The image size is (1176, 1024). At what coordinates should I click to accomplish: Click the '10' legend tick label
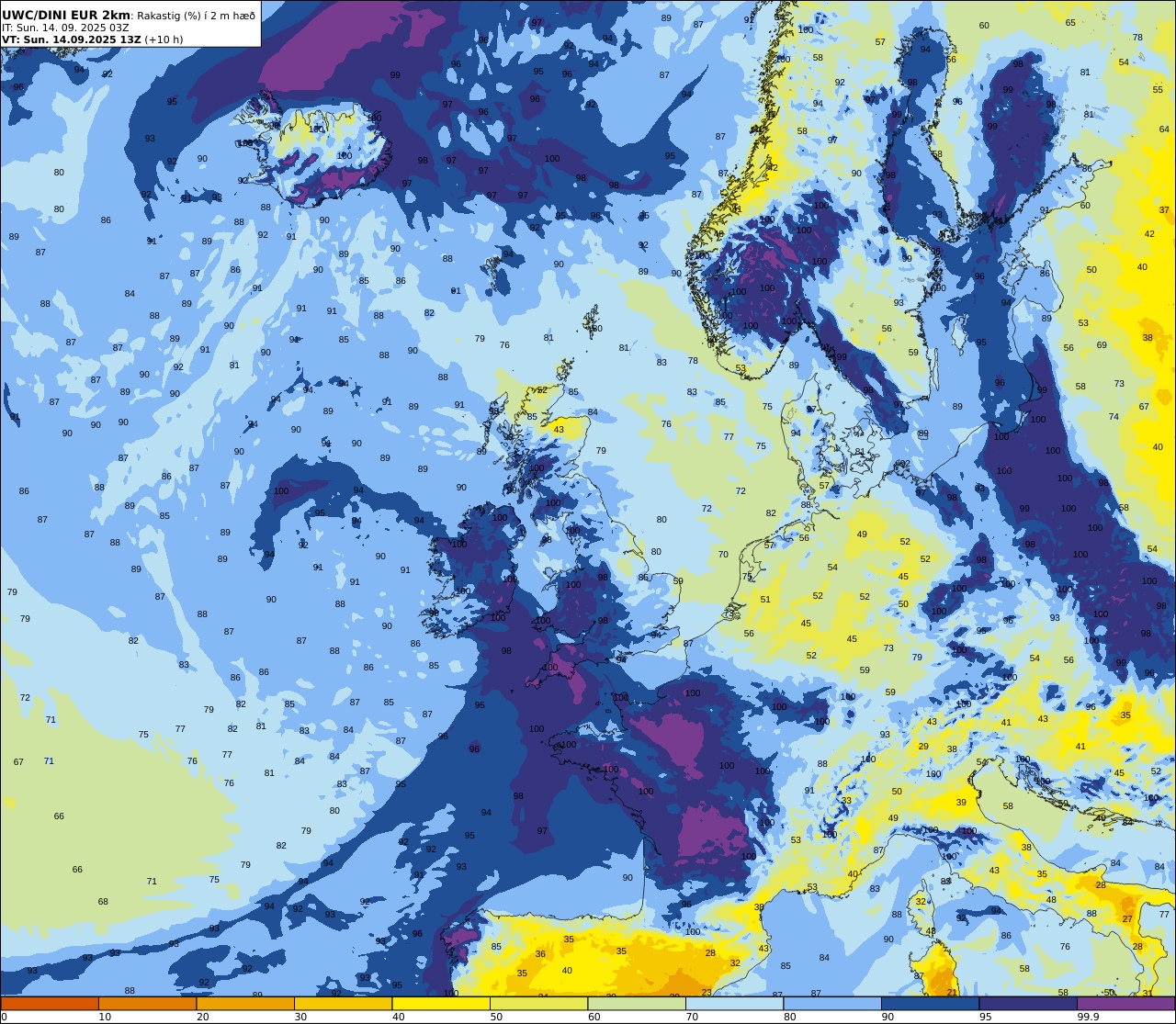pyautogui.click(x=105, y=1017)
